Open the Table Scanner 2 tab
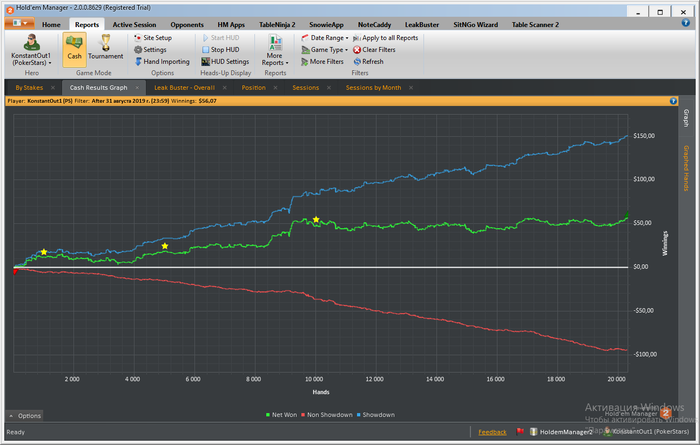 pos(535,25)
